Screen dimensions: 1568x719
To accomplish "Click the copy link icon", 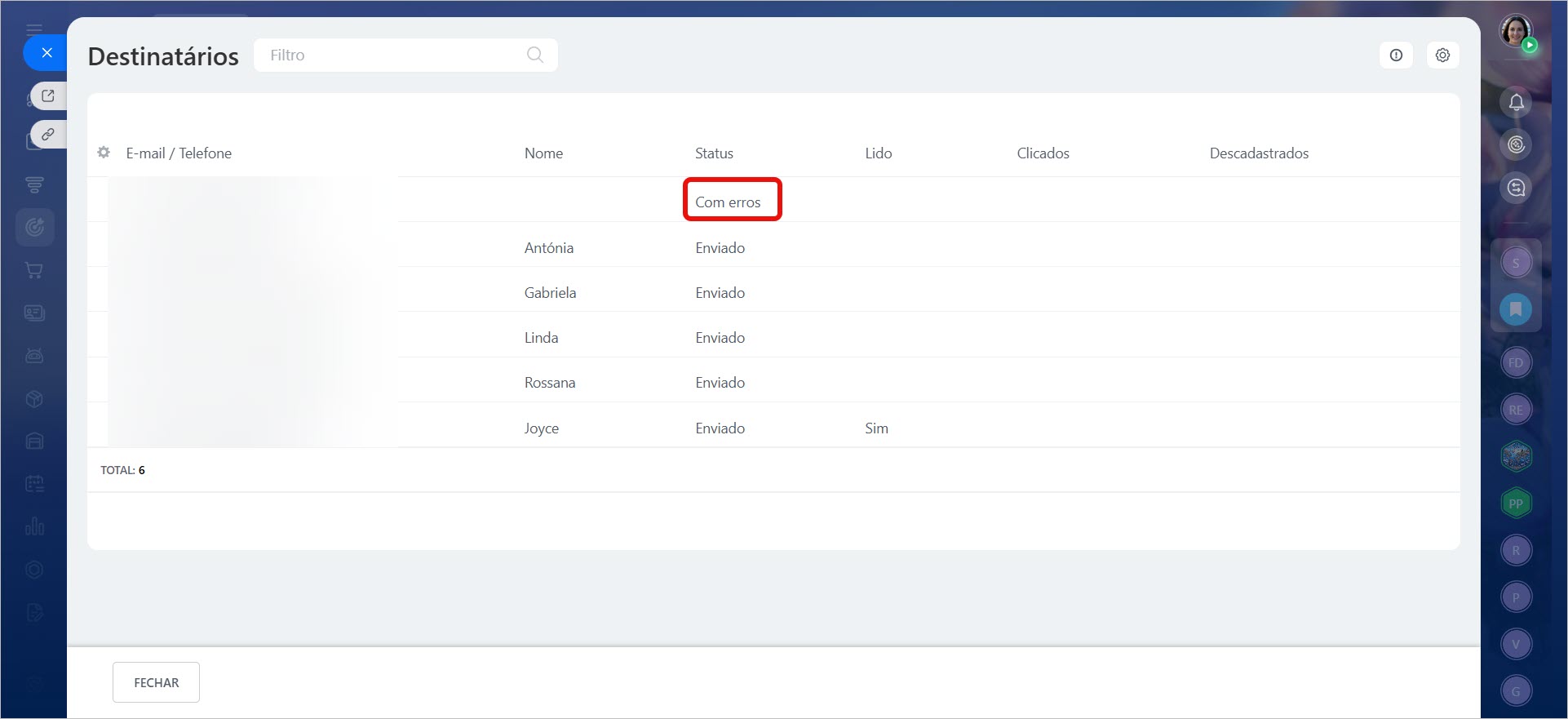I will [x=48, y=134].
